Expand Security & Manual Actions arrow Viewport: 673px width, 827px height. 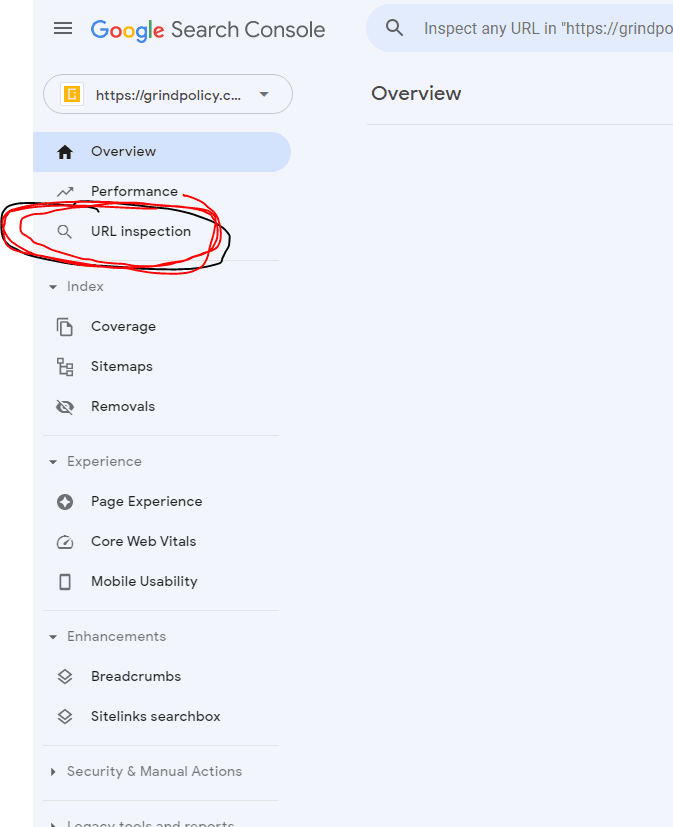click(53, 772)
